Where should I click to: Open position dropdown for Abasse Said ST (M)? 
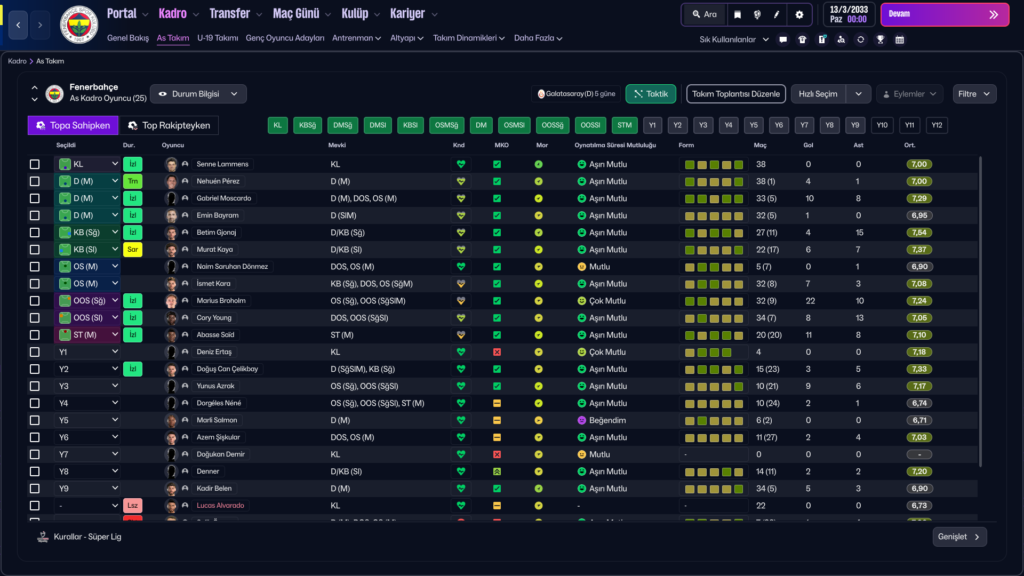(x=114, y=335)
